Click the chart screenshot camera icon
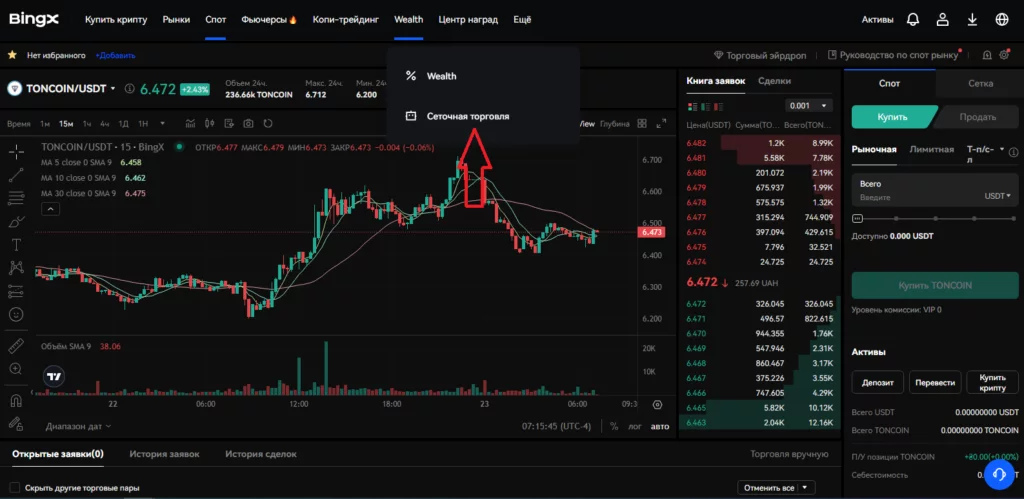This screenshot has width=1024, height=499. click(248, 123)
